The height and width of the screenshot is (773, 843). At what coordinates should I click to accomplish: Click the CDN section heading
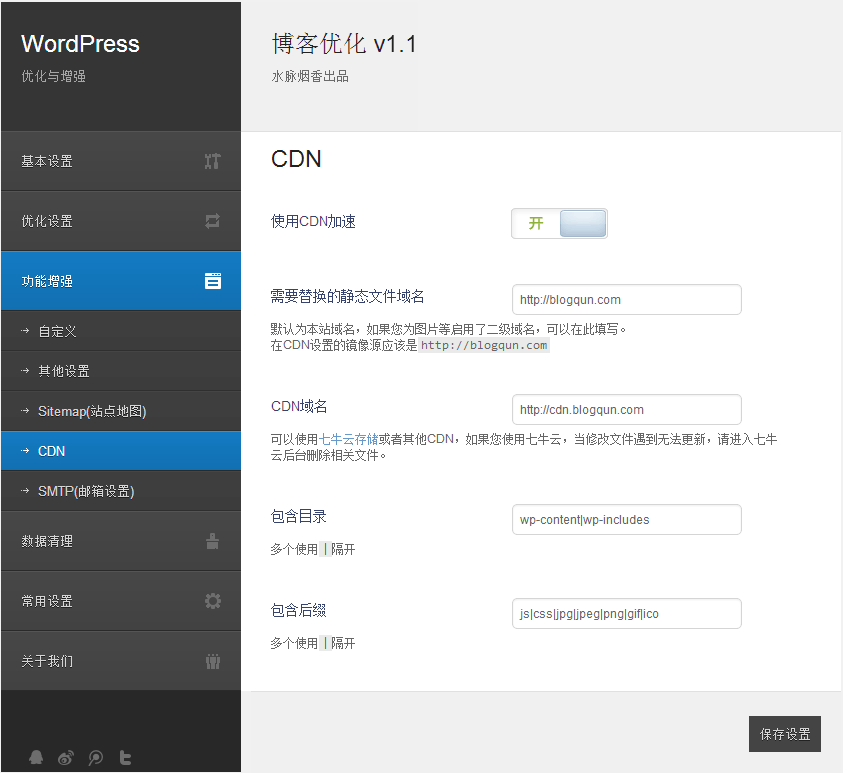[296, 159]
